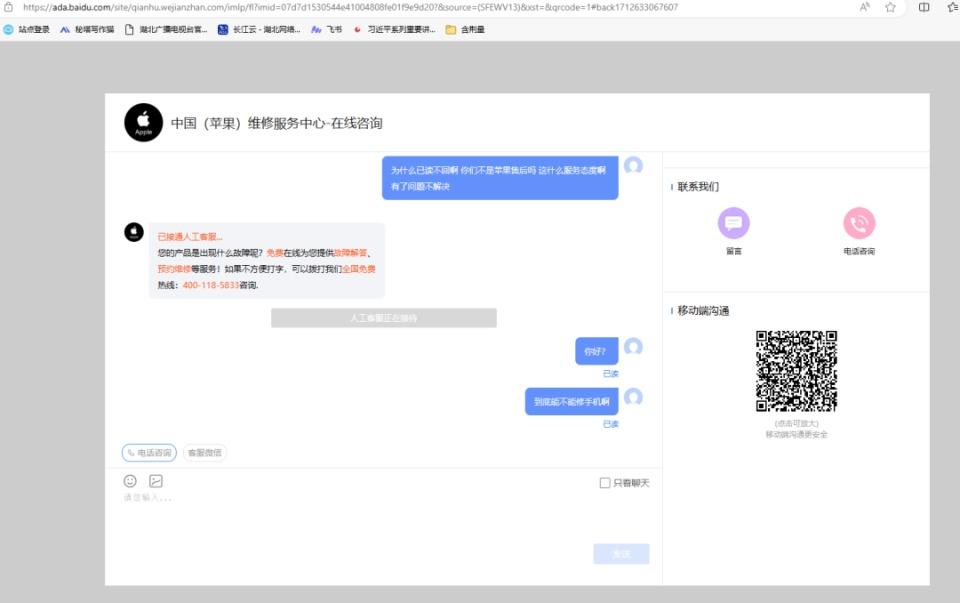Screen dimensions: 960x603
Task: Click the read aloud icon in address bar
Action: click(864, 7)
